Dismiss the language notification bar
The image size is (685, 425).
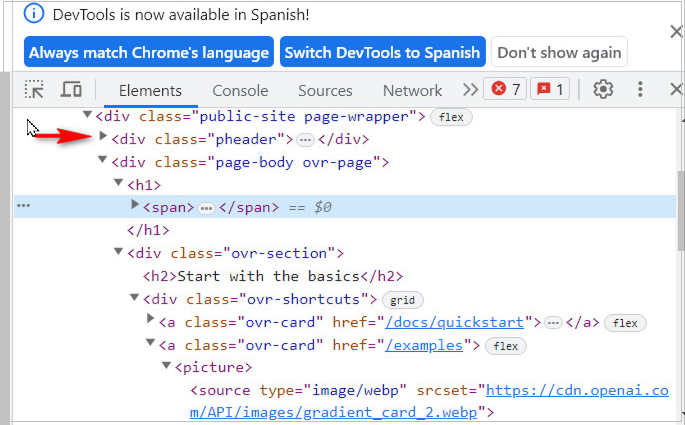pos(675,31)
